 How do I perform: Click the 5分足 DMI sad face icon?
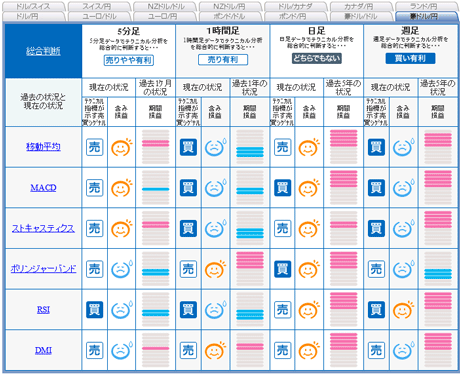pos(121,351)
